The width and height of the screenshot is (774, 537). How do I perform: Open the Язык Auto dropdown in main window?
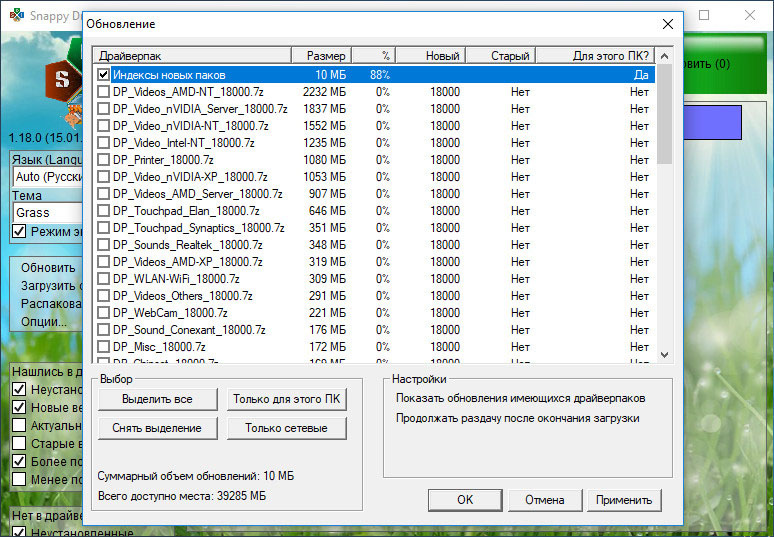[x=47, y=176]
